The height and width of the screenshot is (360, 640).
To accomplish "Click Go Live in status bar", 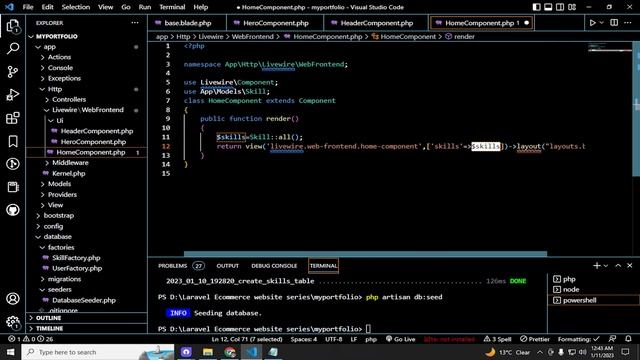I will tap(400, 339).
